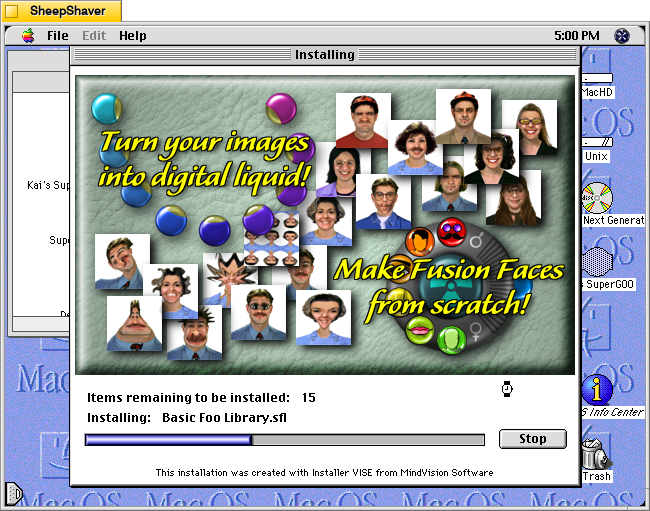Click the male symbol on the dial
The width and height of the screenshot is (650, 511).
click(476, 240)
